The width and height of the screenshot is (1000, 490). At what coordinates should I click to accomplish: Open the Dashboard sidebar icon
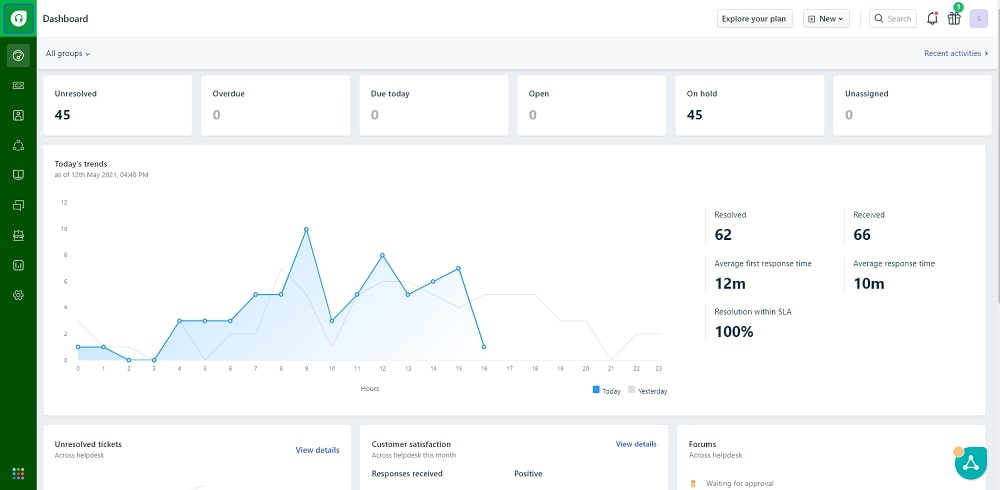18,56
